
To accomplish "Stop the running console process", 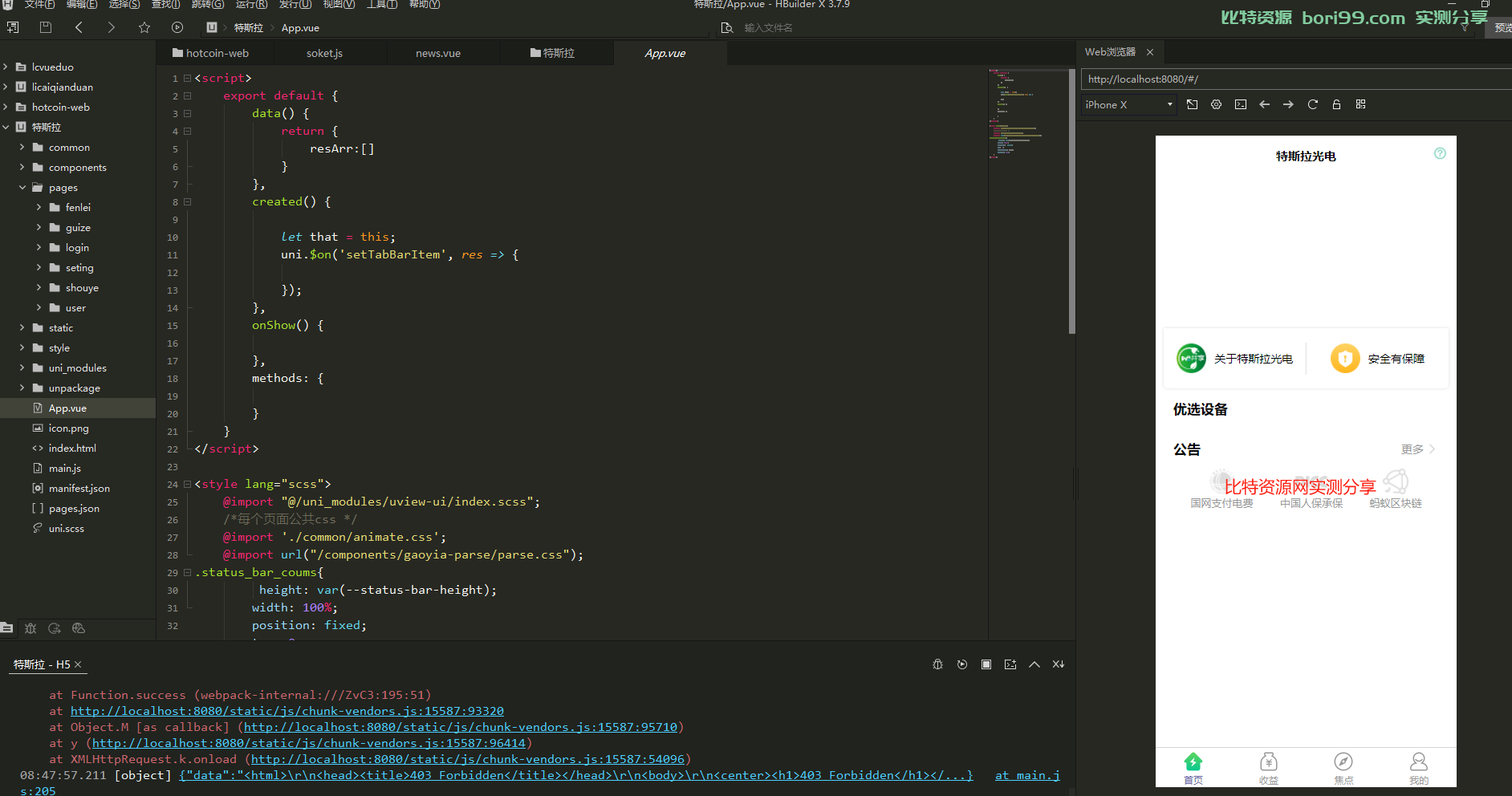I will click(986, 664).
